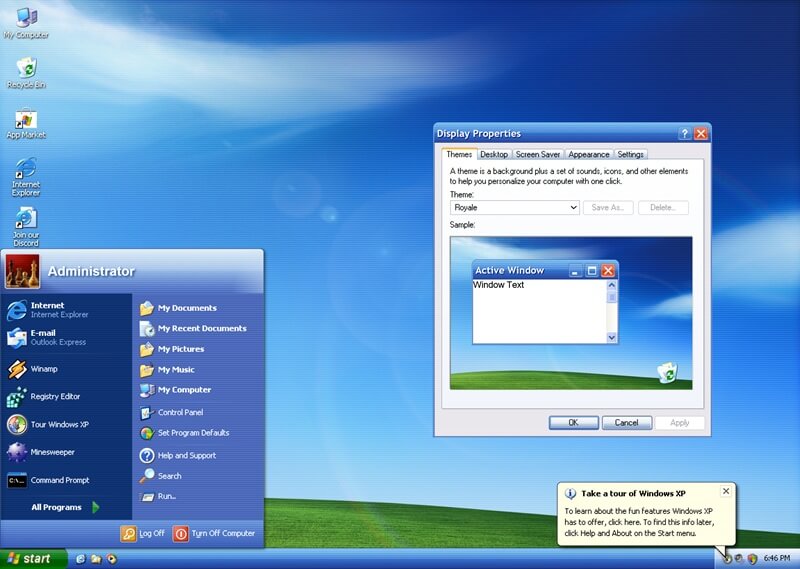Open the Run dialog entry
This screenshot has height=569, width=800.
(198, 496)
